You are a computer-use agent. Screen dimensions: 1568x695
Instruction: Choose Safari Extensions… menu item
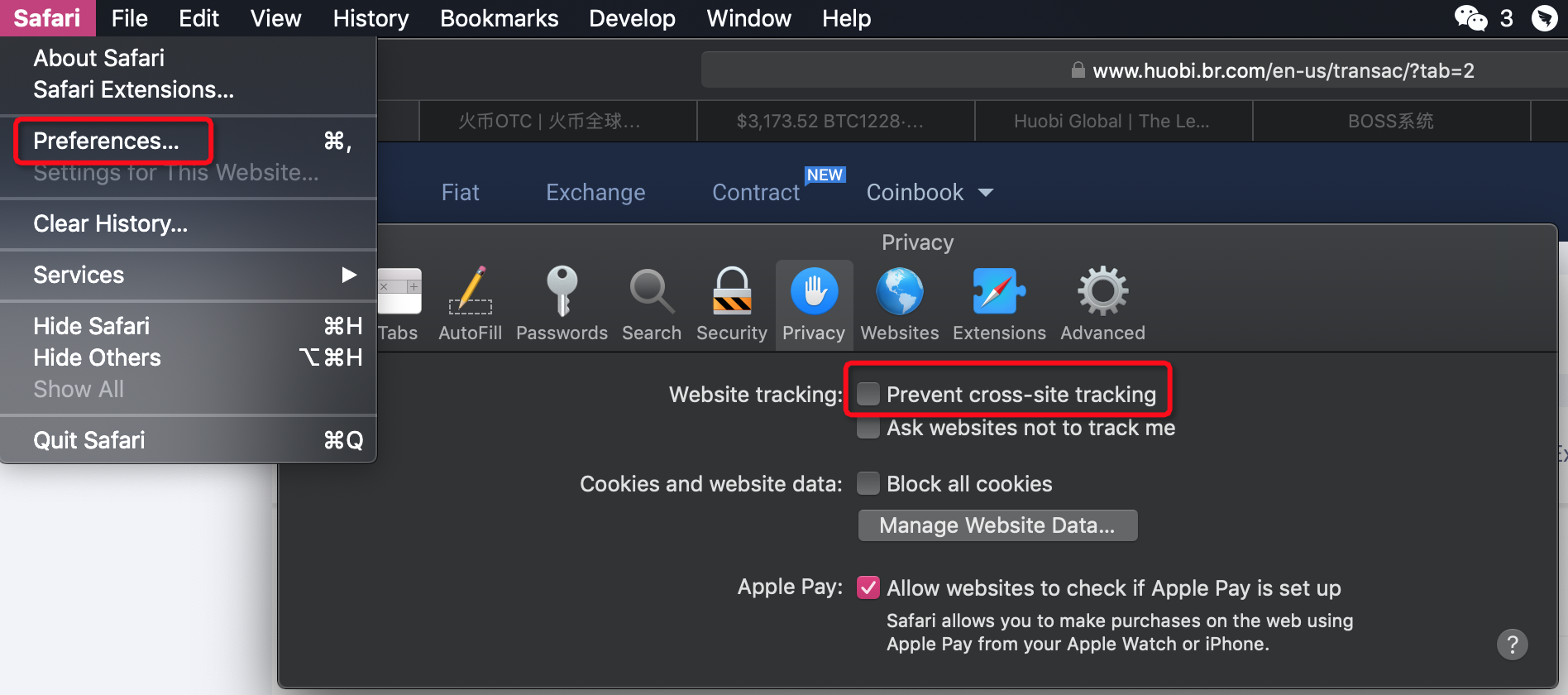click(x=189, y=89)
